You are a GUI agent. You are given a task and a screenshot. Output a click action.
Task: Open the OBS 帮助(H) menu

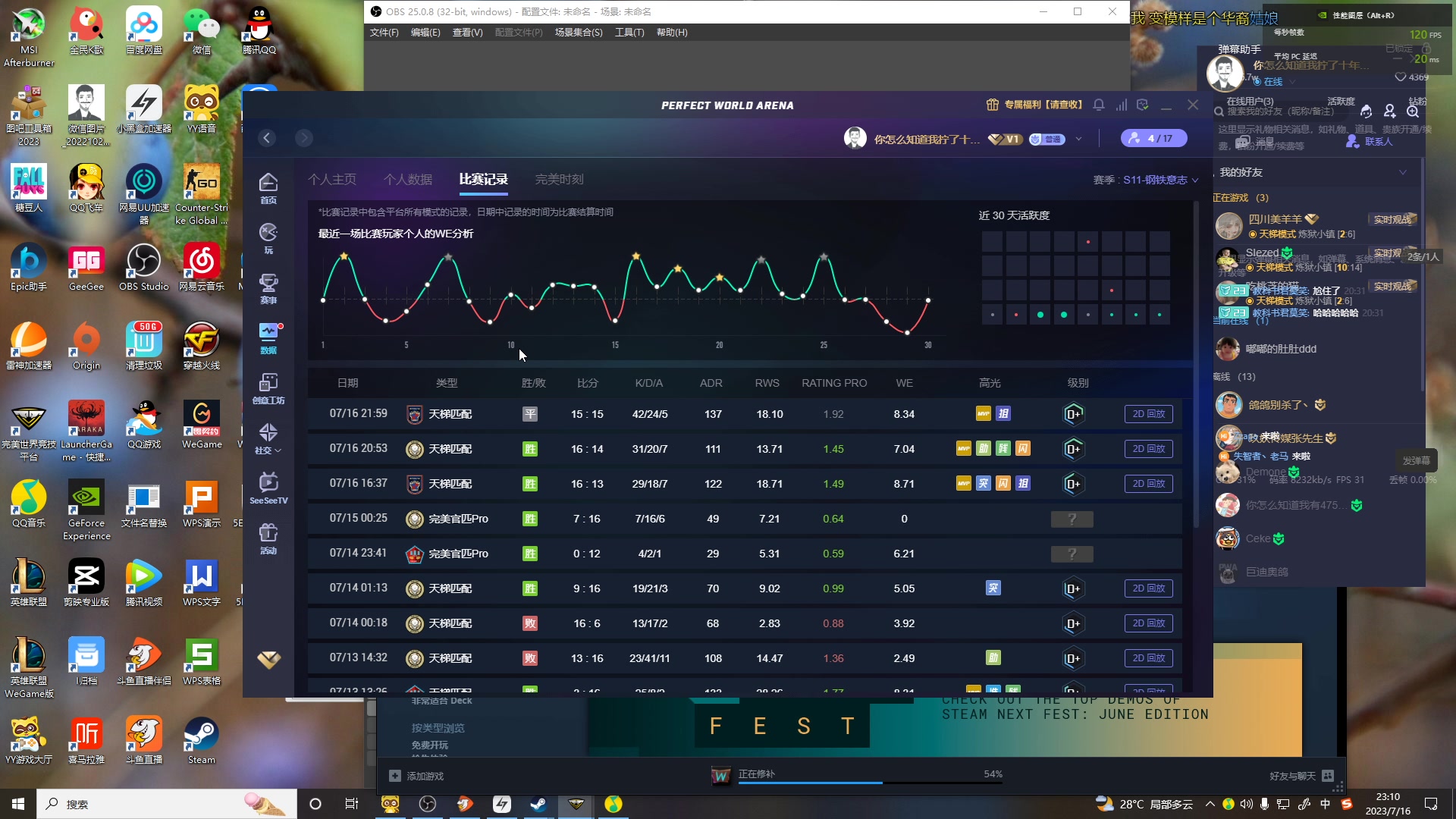pos(672,32)
